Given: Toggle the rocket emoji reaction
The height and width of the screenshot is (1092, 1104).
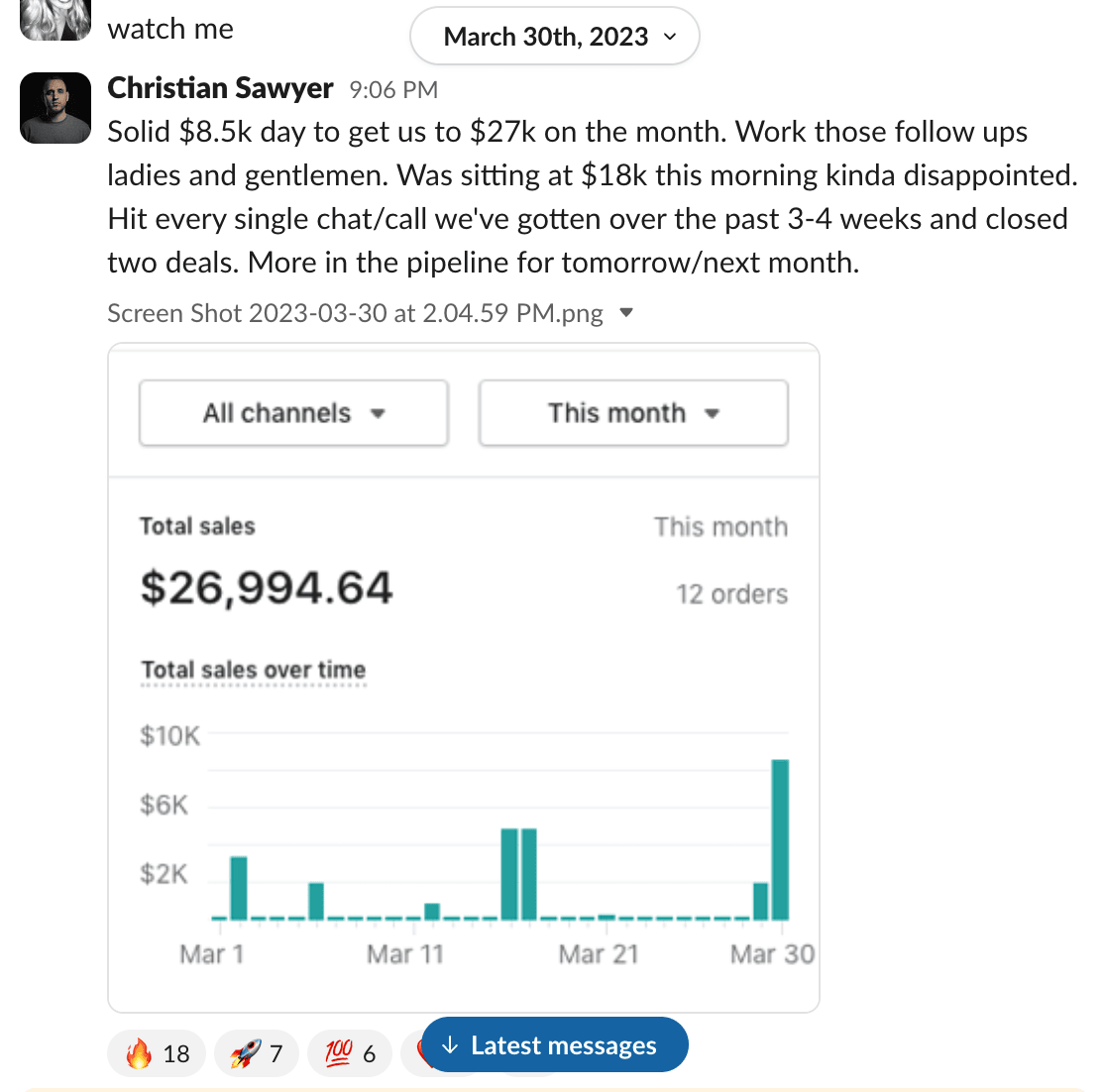Looking at the screenshot, I should pyautogui.click(x=256, y=1052).
